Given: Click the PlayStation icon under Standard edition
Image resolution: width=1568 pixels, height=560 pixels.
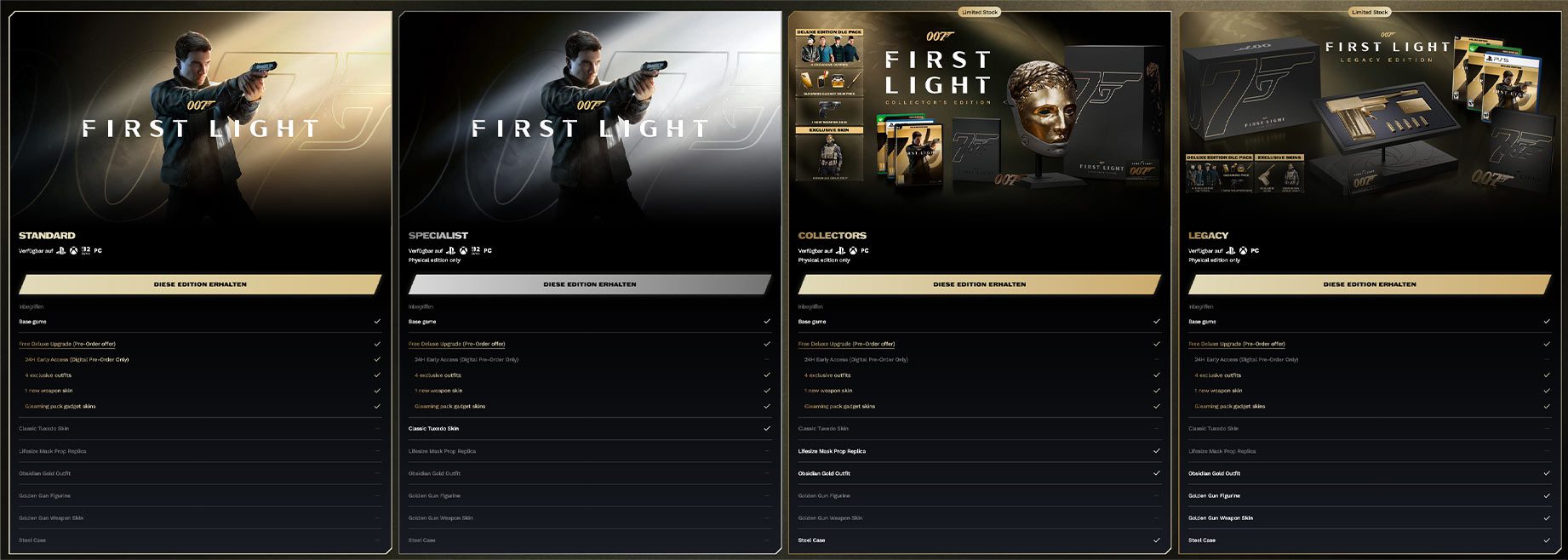Looking at the screenshot, I should [x=60, y=251].
